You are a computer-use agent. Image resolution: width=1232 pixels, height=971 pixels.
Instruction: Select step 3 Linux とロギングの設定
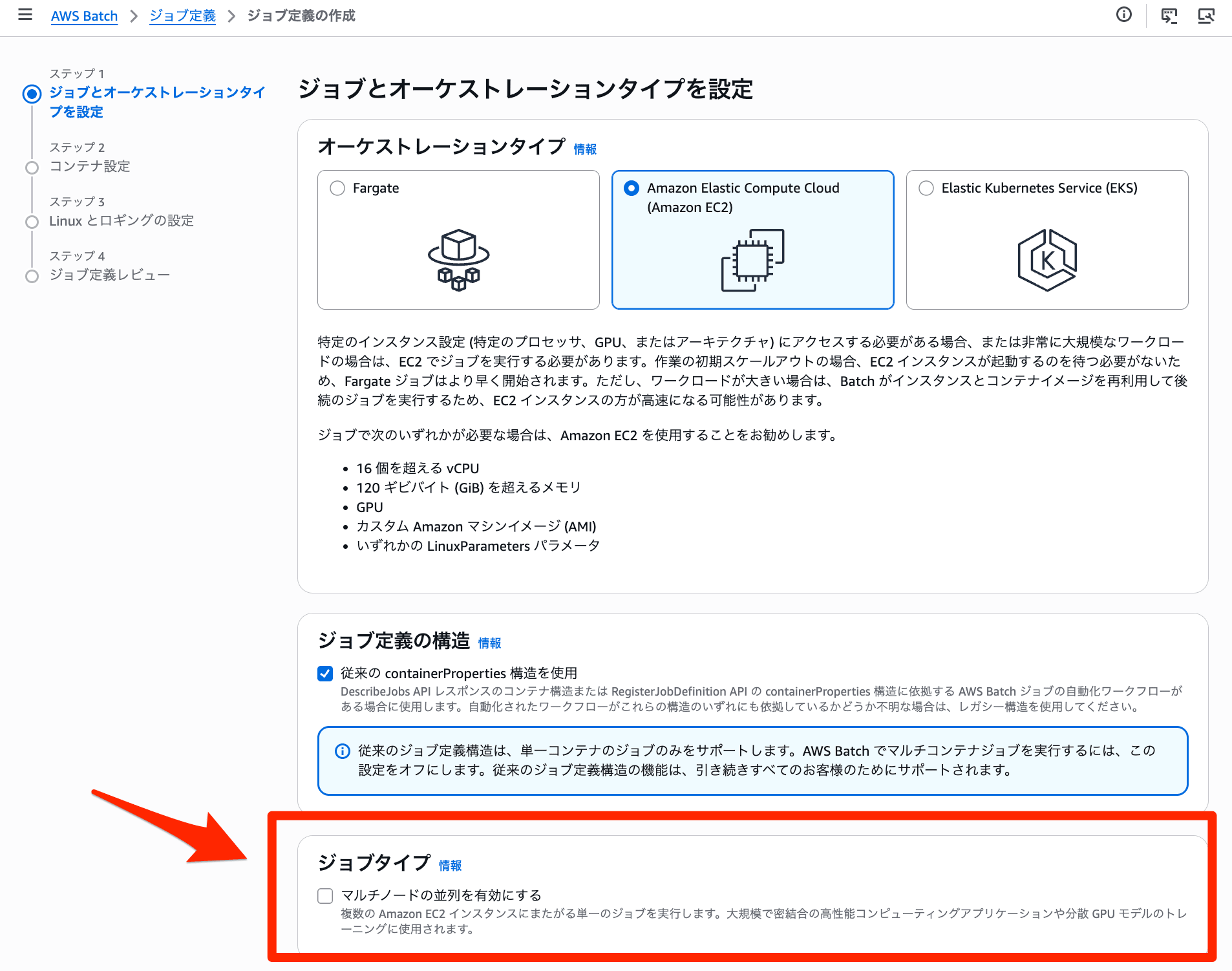(x=122, y=220)
